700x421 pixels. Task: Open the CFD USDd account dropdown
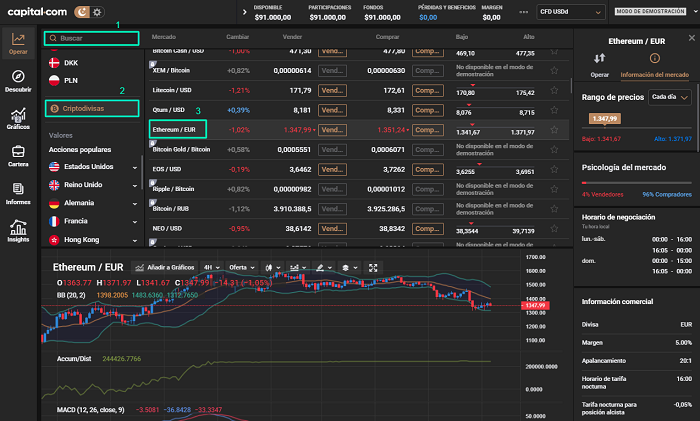tap(571, 12)
